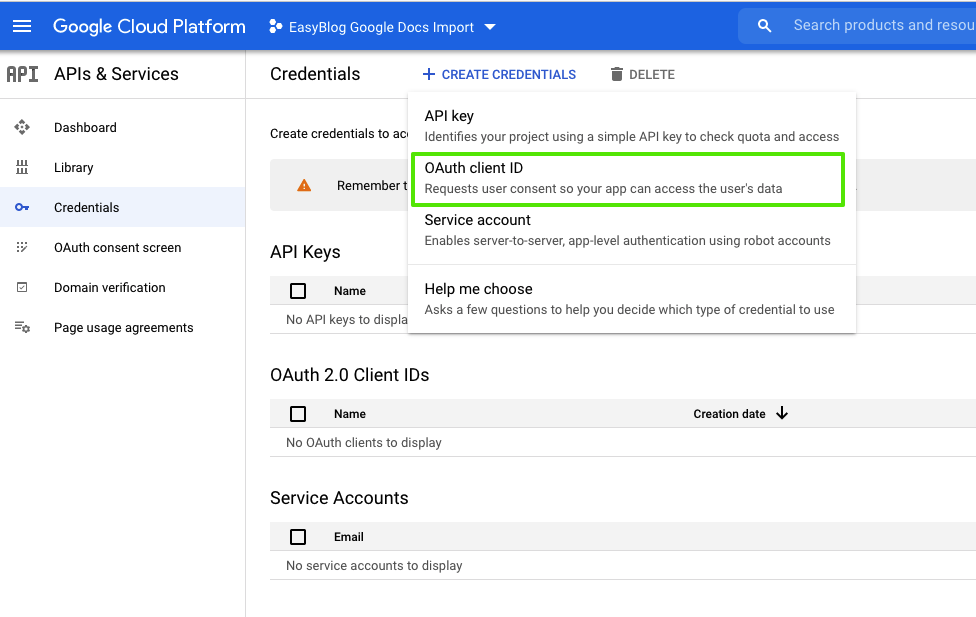Viewport: 976px width, 617px height.
Task: Click the Service Accounts heading
Action: (339, 498)
